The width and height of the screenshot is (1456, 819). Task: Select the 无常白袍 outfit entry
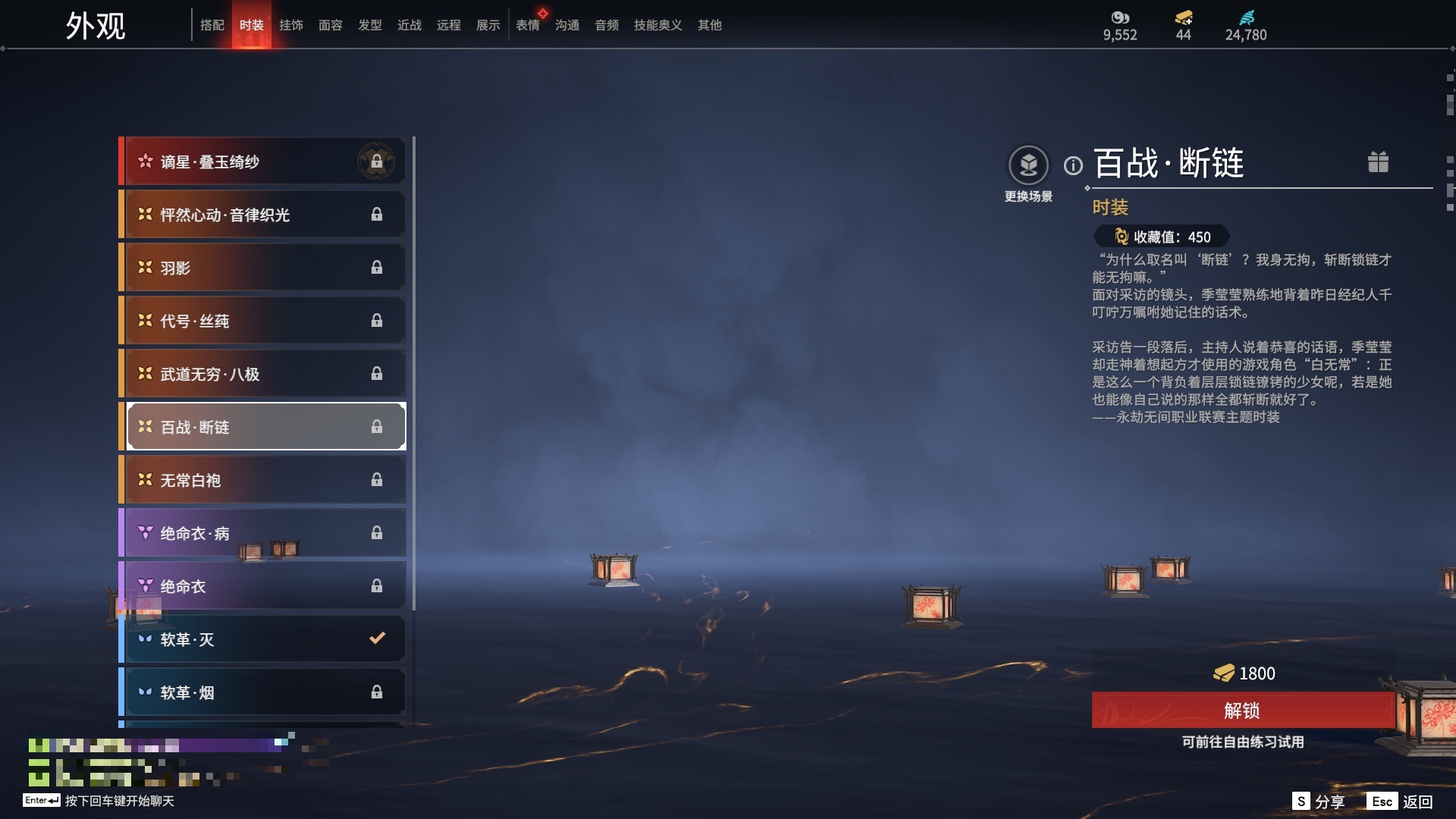tap(262, 479)
